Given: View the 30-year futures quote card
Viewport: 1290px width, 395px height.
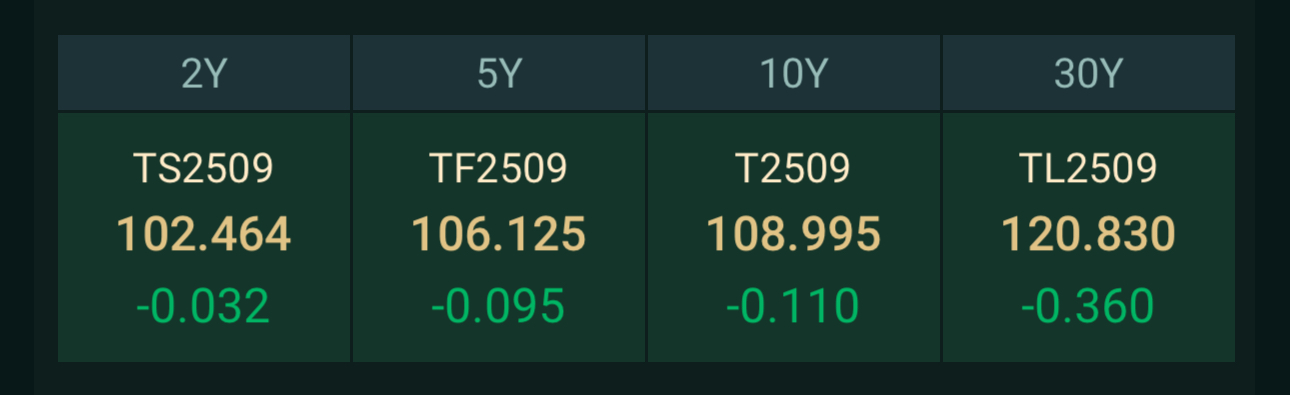Looking at the screenshot, I should click(x=1089, y=237).
